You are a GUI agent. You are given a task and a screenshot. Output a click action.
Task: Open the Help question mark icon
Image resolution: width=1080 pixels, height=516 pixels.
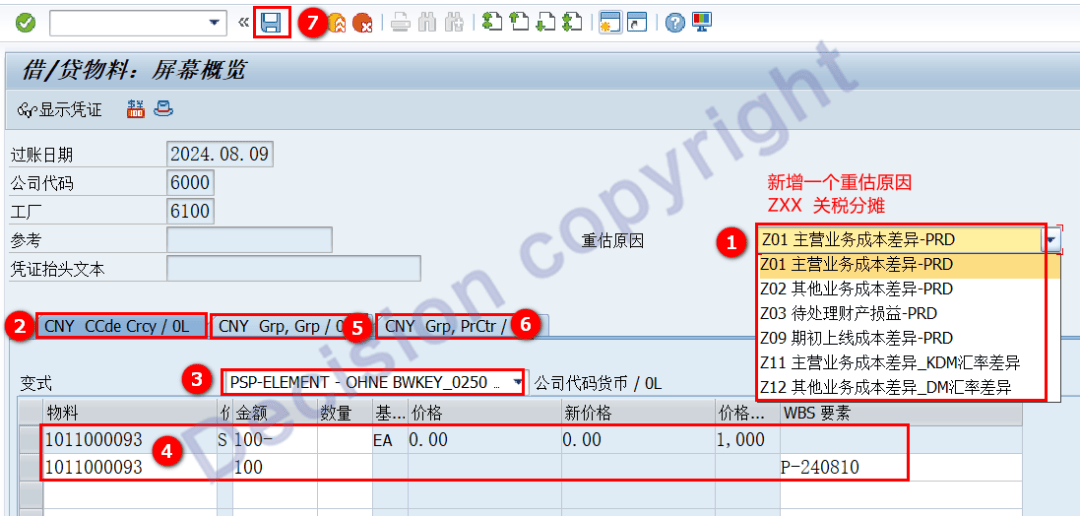675,23
